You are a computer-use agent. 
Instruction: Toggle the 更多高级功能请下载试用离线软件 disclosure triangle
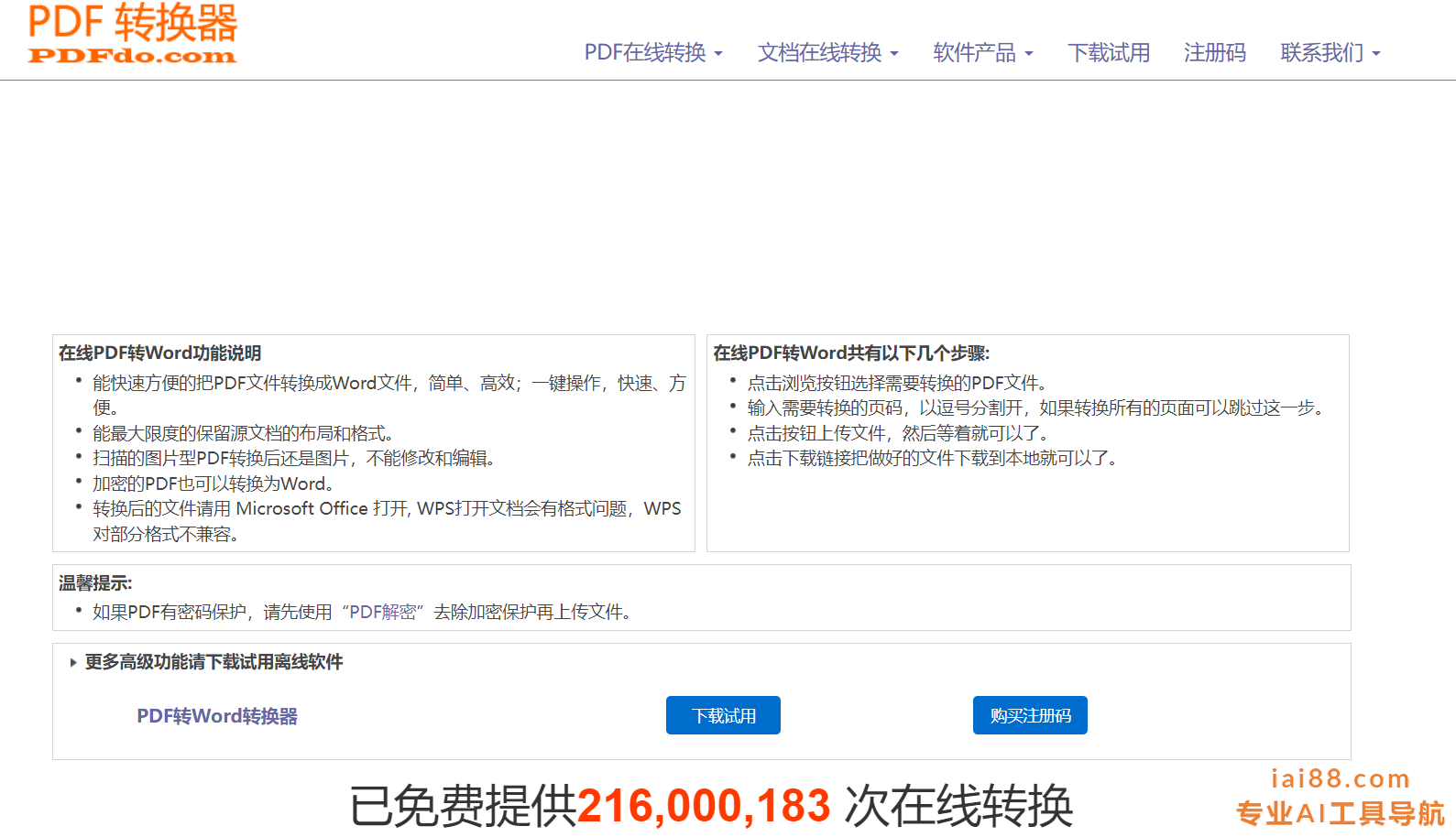pyautogui.click(x=73, y=662)
